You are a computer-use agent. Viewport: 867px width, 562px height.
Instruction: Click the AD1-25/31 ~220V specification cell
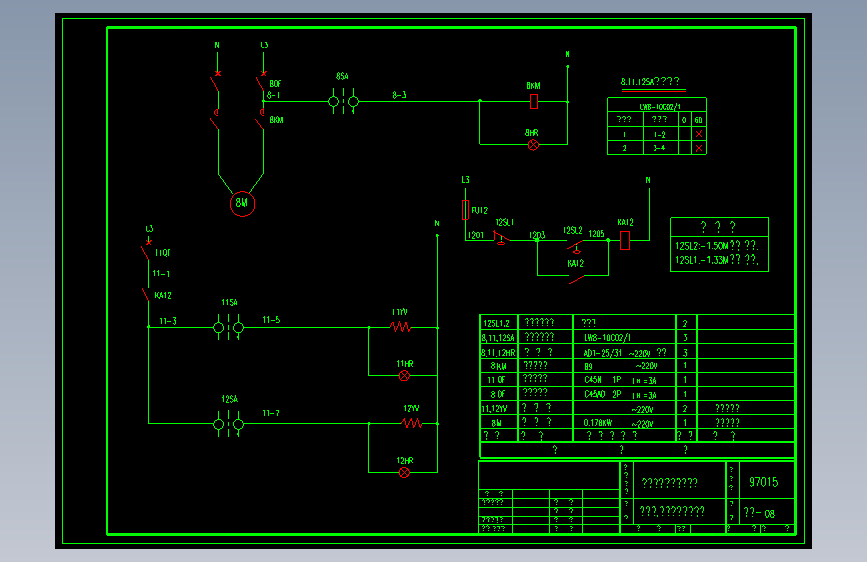pyautogui.click(x=625, y=353)
